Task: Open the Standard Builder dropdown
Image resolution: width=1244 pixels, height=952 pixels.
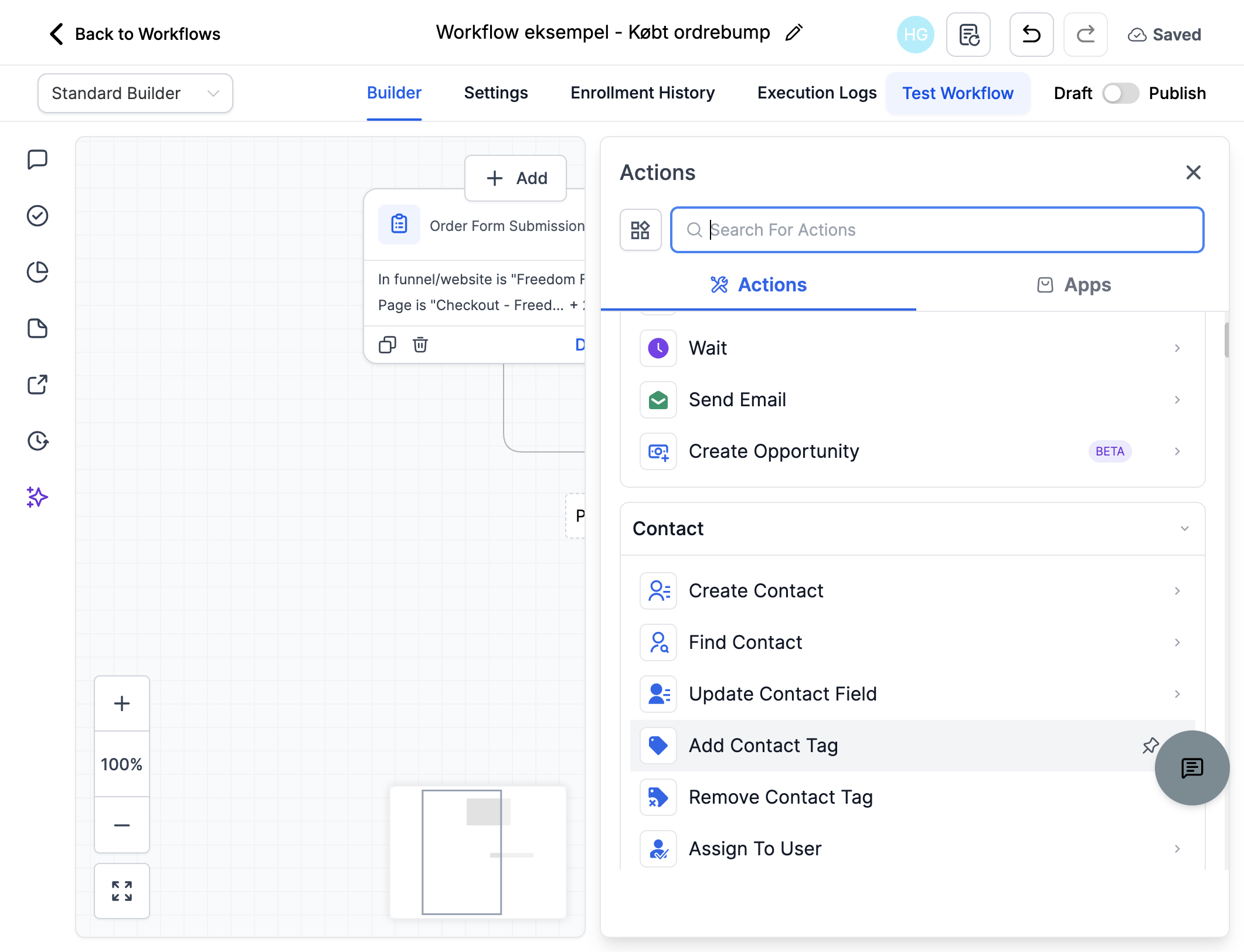Action: 135,93
